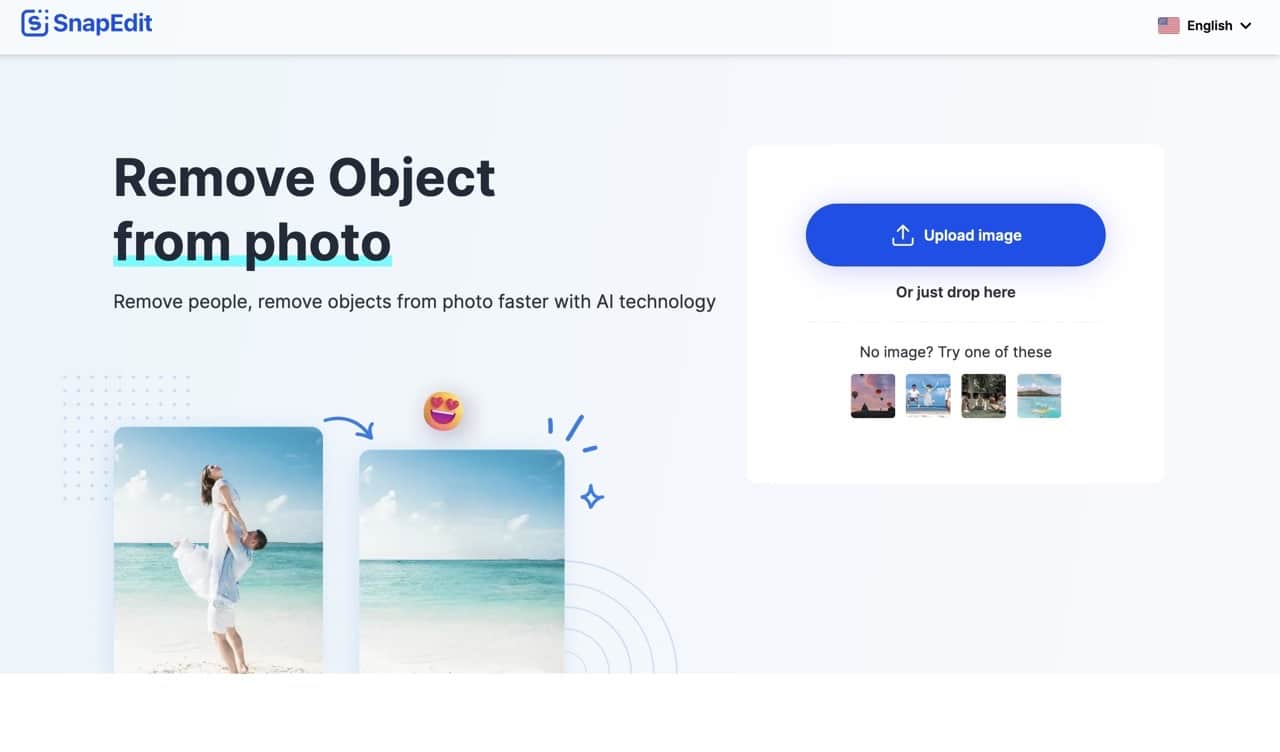
Task: Click the blue four-point sparkle star
Action: click(x=592, y=496)
